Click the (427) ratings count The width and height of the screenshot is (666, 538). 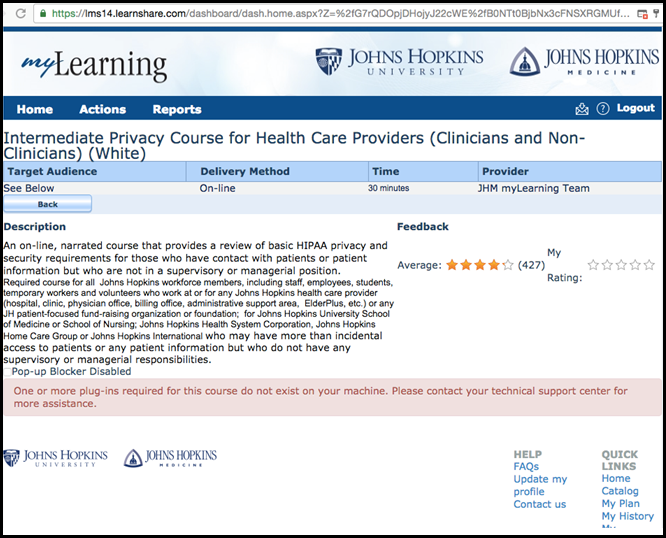click(x=531, y=265)
